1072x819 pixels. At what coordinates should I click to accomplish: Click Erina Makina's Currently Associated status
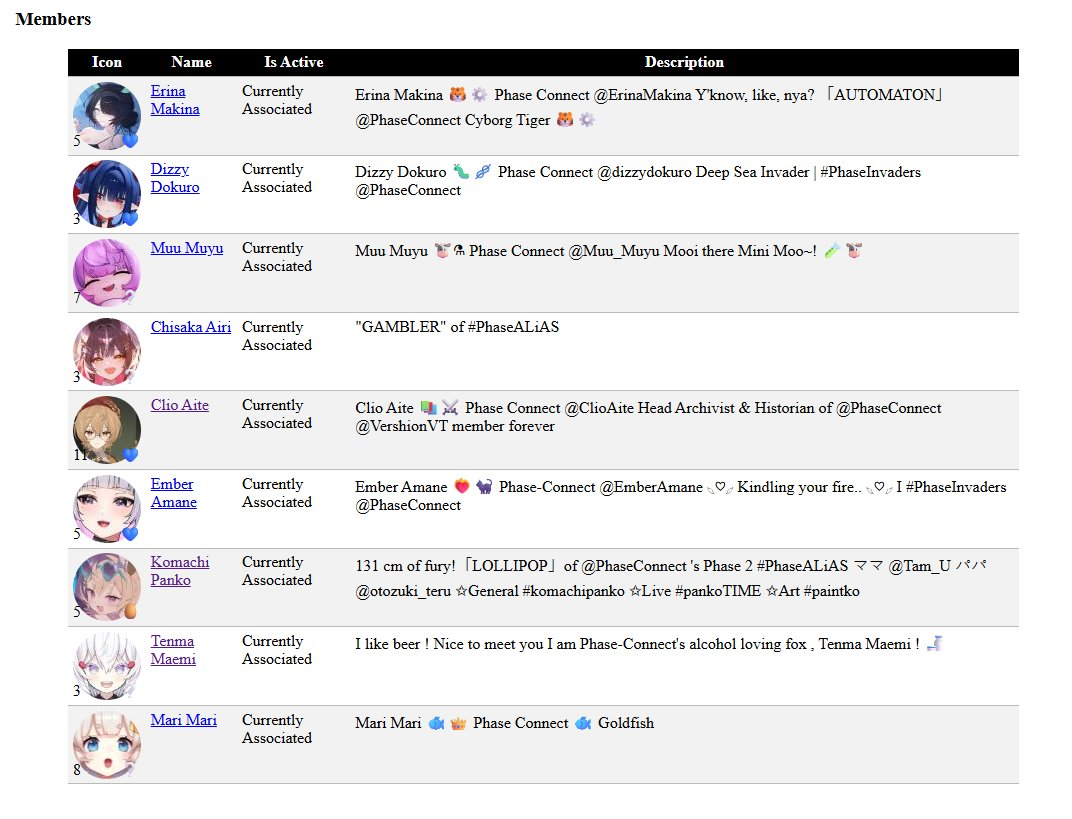pyautogui.click(x=277, y=100)
